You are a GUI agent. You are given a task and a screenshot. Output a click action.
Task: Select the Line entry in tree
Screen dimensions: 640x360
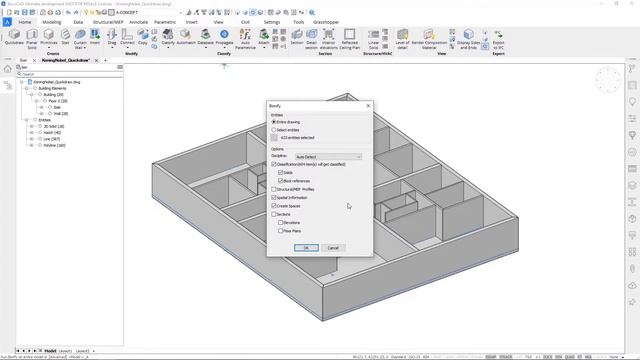[52, 139]
